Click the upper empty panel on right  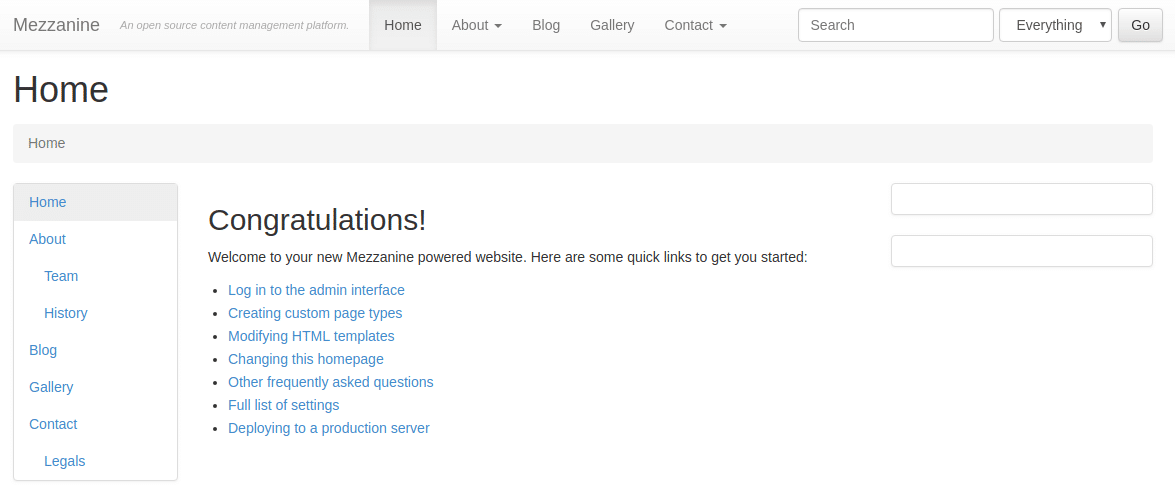point(1021,199)
